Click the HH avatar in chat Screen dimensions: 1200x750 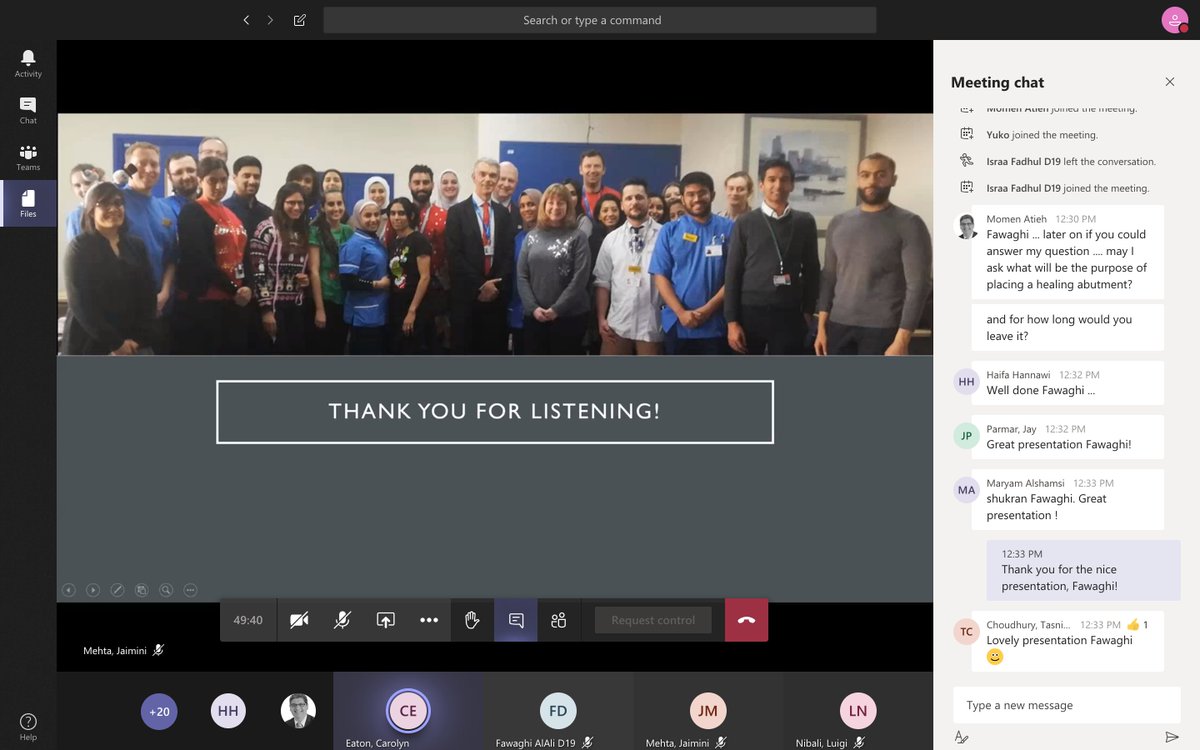[x=966, y=382]
